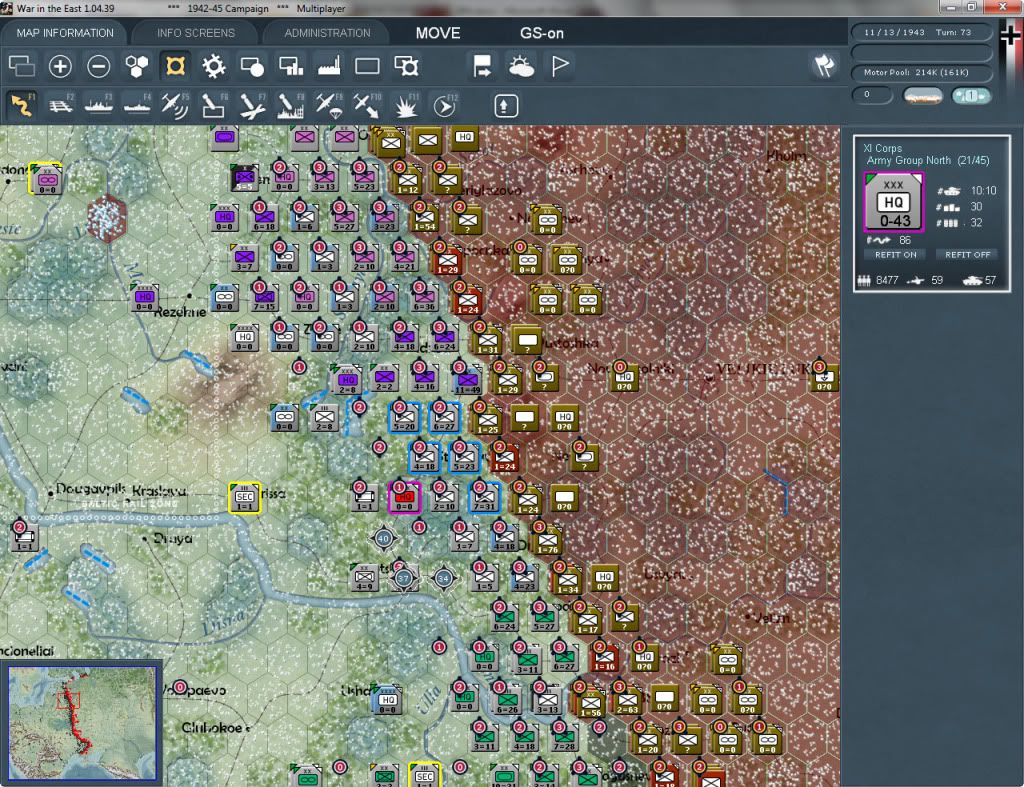The width and height of the screenshot is (1024, 787).
Task: Click the gear-shaped toolbar icon
Action: 214,66
